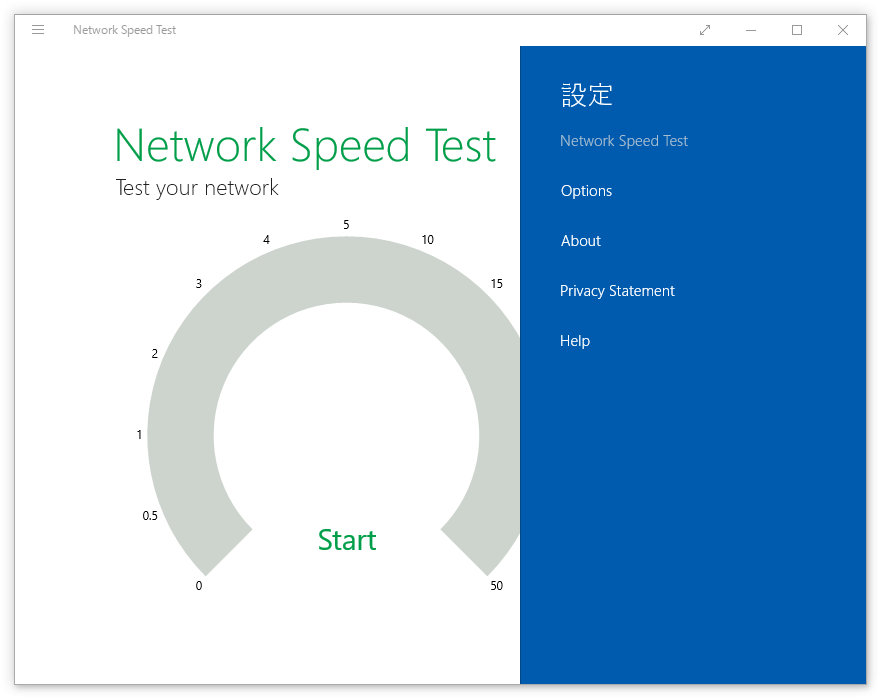Click the gauge label '15'
The image size is (878, 697).
tap(496, 284)
